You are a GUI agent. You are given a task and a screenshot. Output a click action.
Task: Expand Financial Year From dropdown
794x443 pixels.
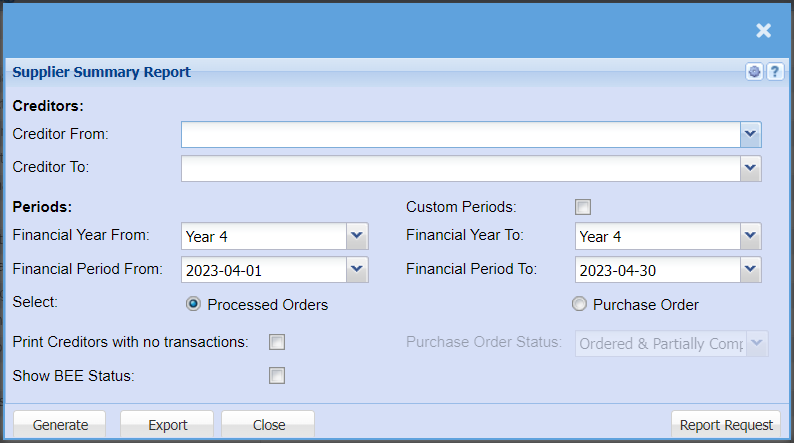pos(357,237)
